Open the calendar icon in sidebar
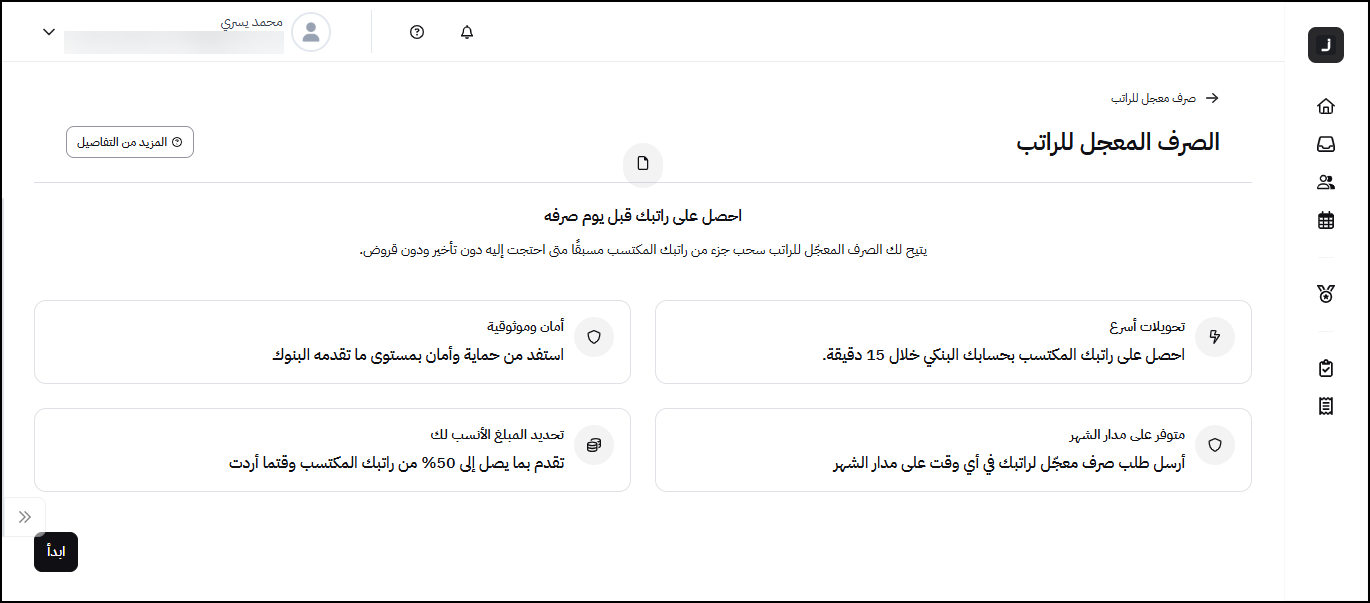 tap(1326, 221)
